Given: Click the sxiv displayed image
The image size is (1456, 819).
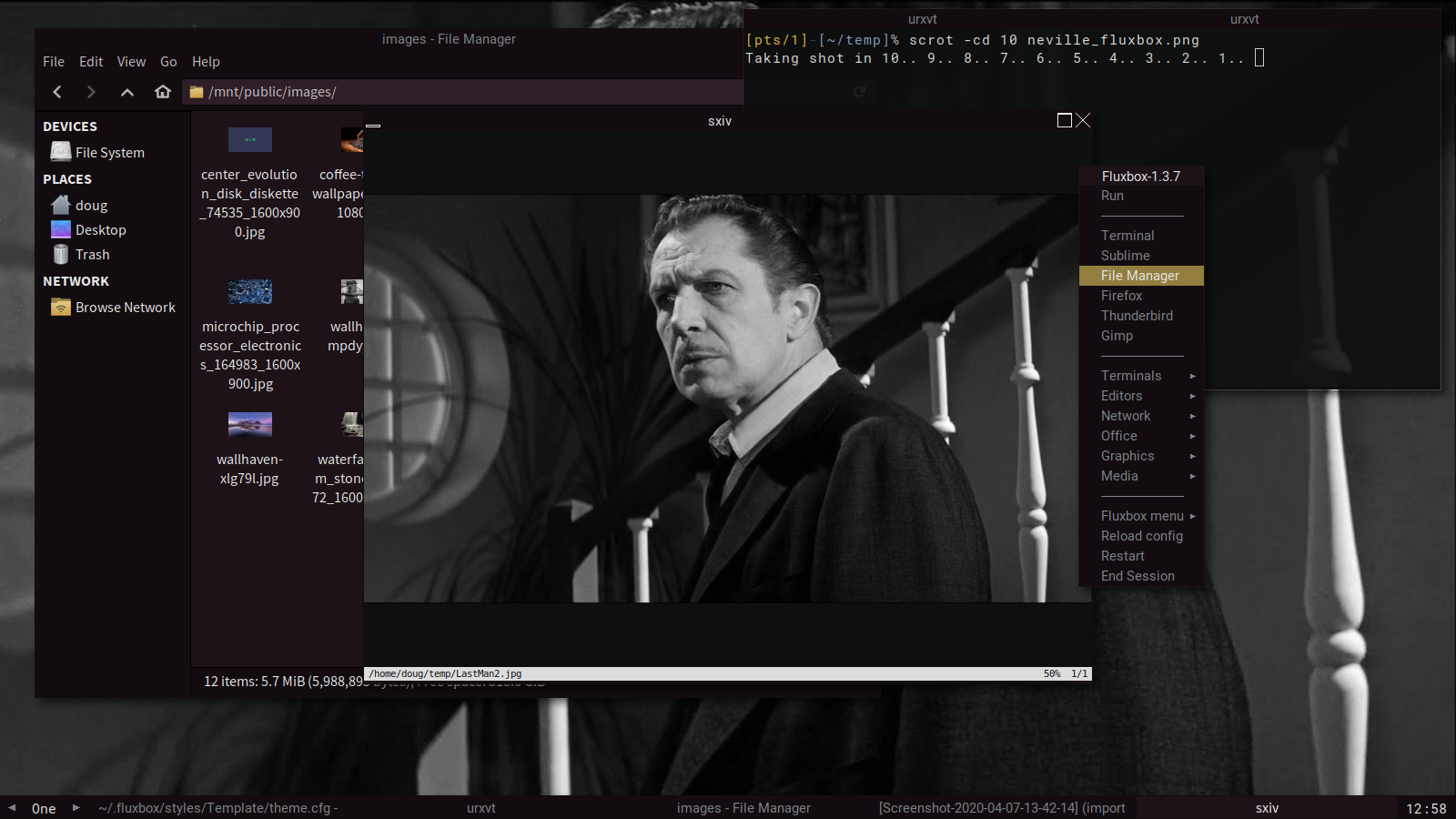Looking at the screenshot, I should [x=728, y=398].
